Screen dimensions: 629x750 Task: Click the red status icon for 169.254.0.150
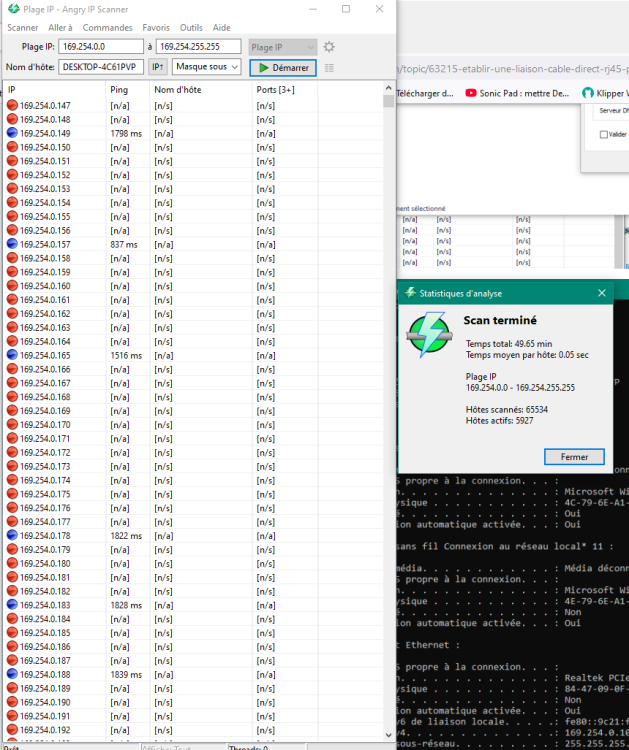click(x=12, y=147)
